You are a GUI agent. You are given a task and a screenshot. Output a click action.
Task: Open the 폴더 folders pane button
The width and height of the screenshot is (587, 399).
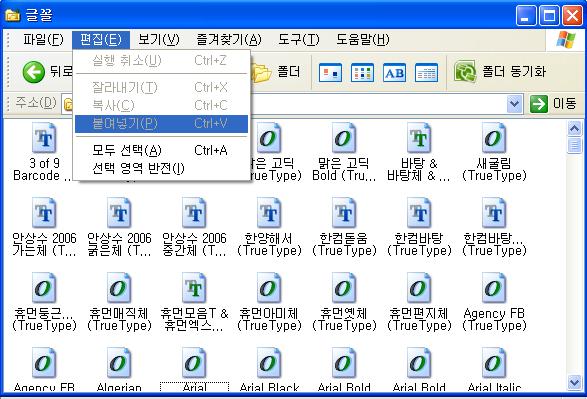coord(277,72)
